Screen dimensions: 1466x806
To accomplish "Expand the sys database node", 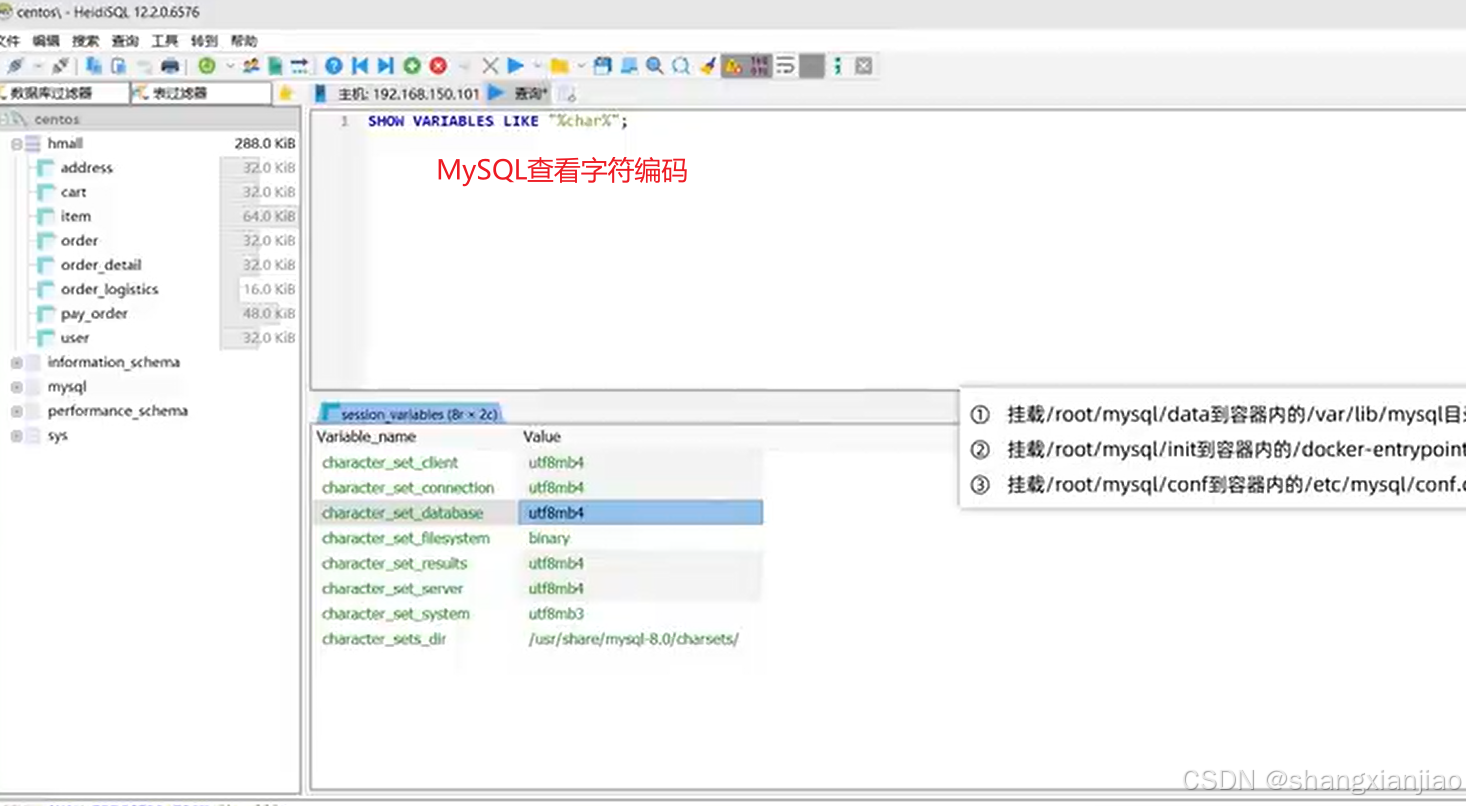I will (16, 436).
